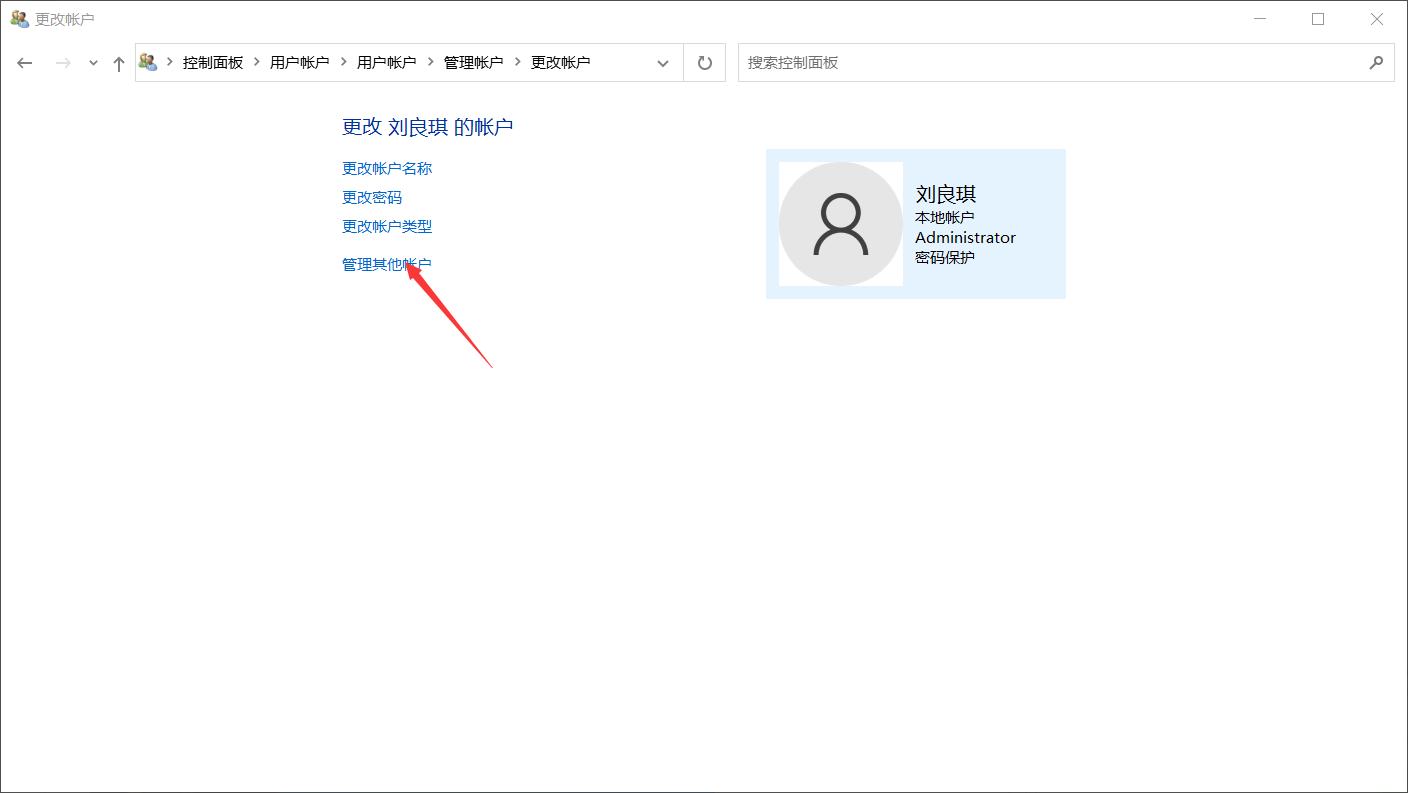Image resolution: width=1408 pixels, height=793 pixels.
Task: Close the 更改帐户 window
Action: click(1377, 19)
